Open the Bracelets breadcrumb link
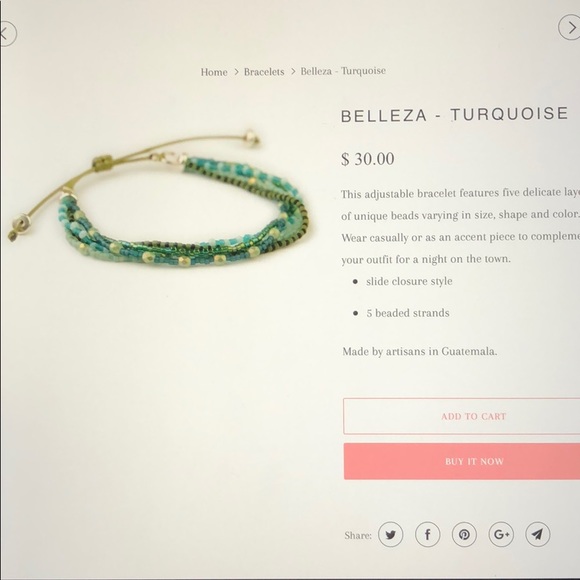 264,72
